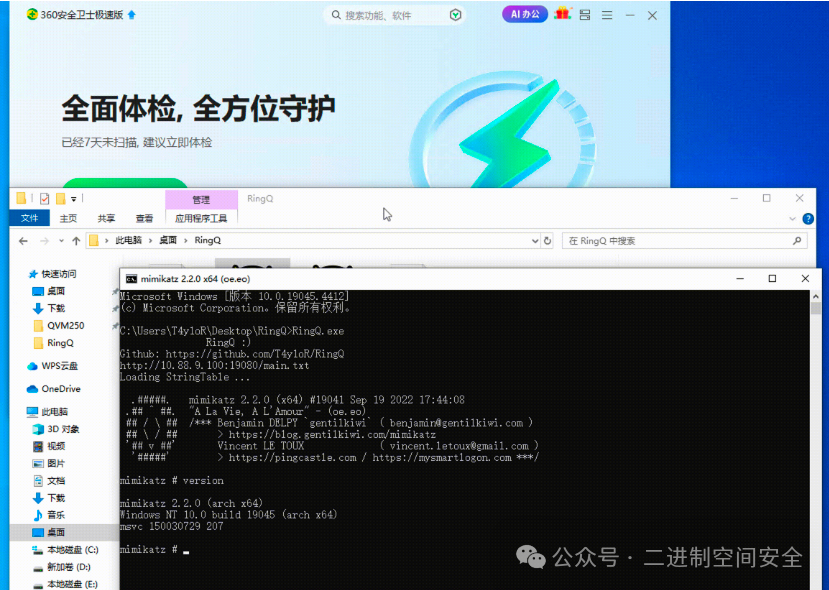The image size is (829, 590).
Task: Open the RingQ folder in sidebar
Action: click(53, 343)
